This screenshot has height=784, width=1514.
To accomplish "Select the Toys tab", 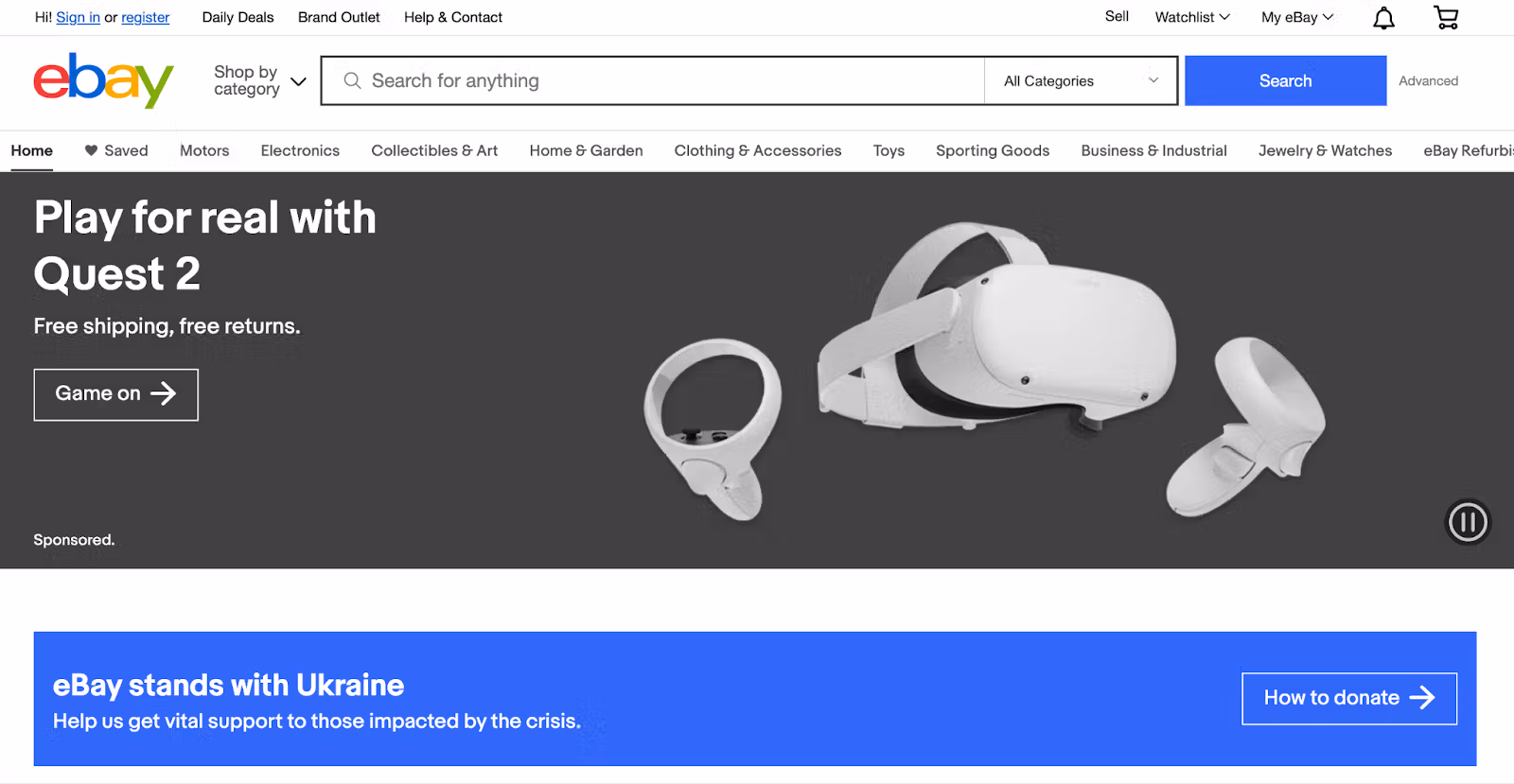I will 889,150.
